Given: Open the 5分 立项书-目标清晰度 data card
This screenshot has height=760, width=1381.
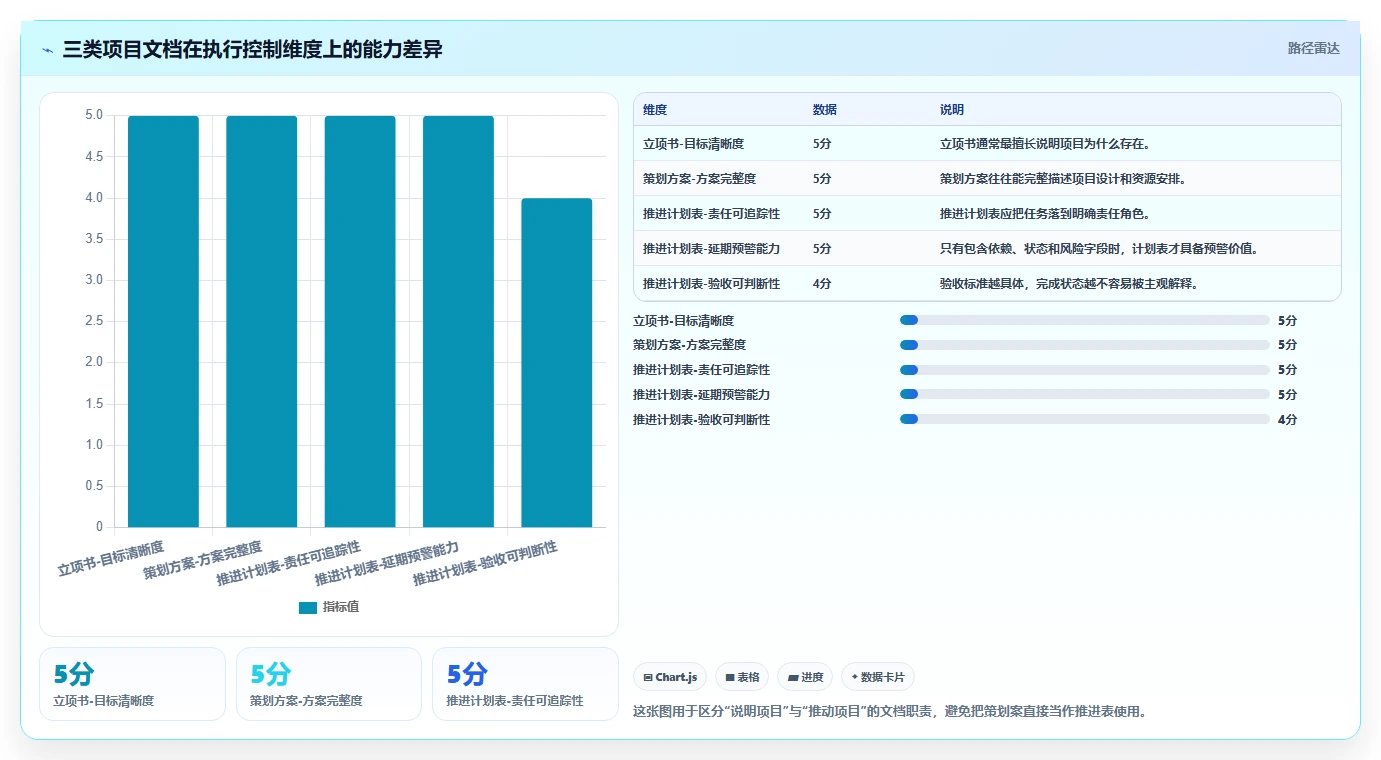Looking at the screenshot, I should coord(132,684).
